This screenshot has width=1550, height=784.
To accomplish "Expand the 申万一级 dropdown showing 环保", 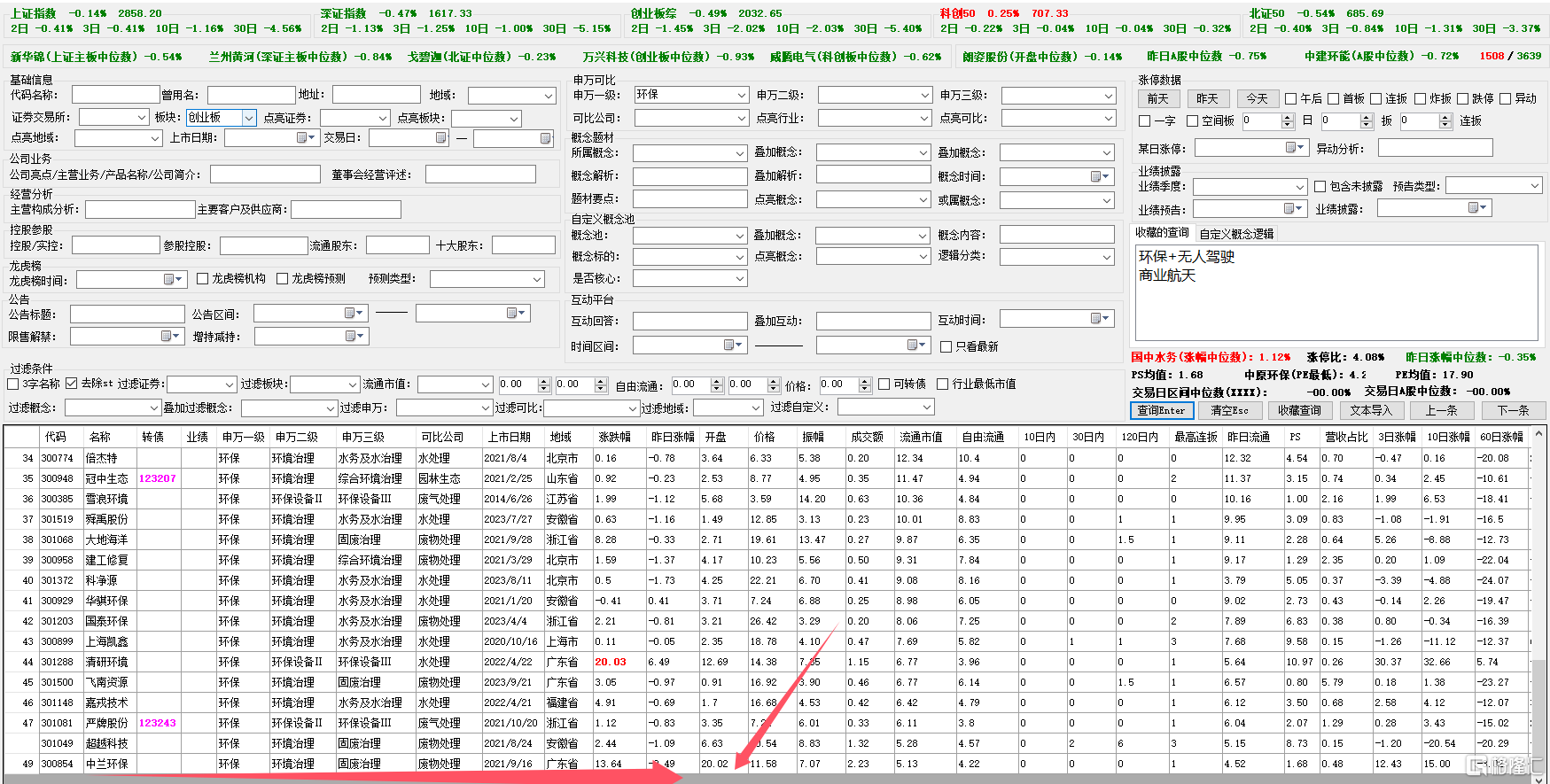I will (742, 95).
